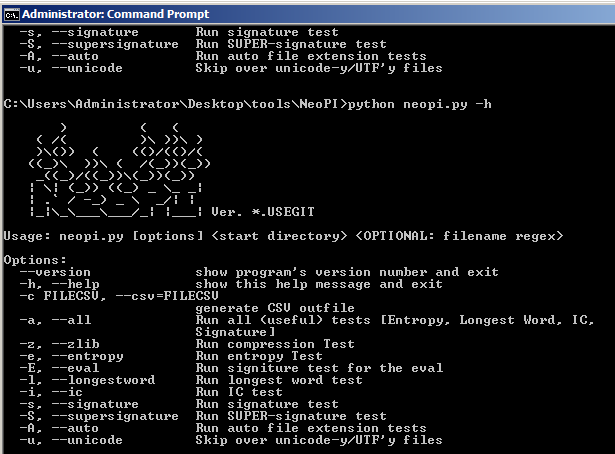Click the '-c FILECSV, --csv=FILECSV' option
Screen dimensions: 615x454
[x=119, y=296]
